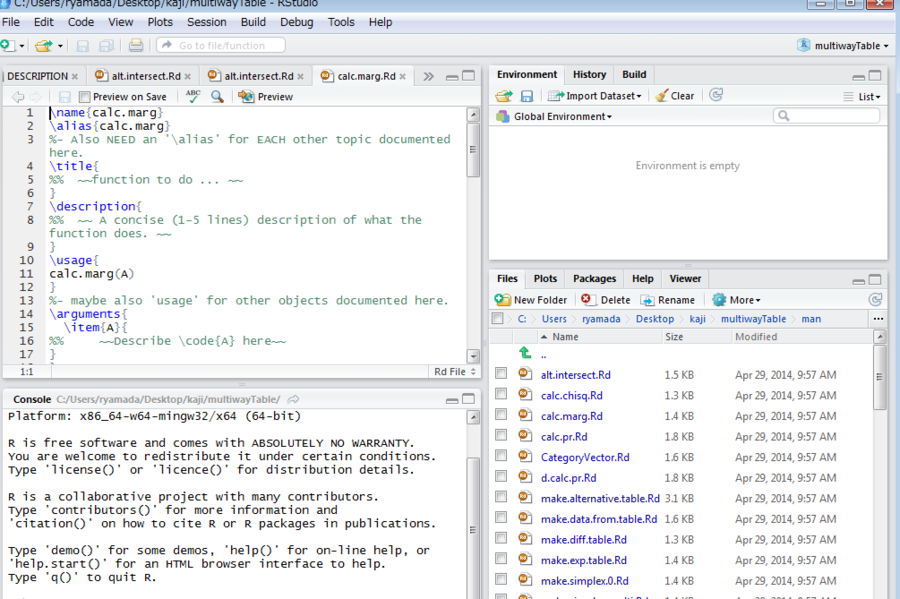Open the make.diff.table.Rd file link
The image size is (900, 599).
coord(583,540)
